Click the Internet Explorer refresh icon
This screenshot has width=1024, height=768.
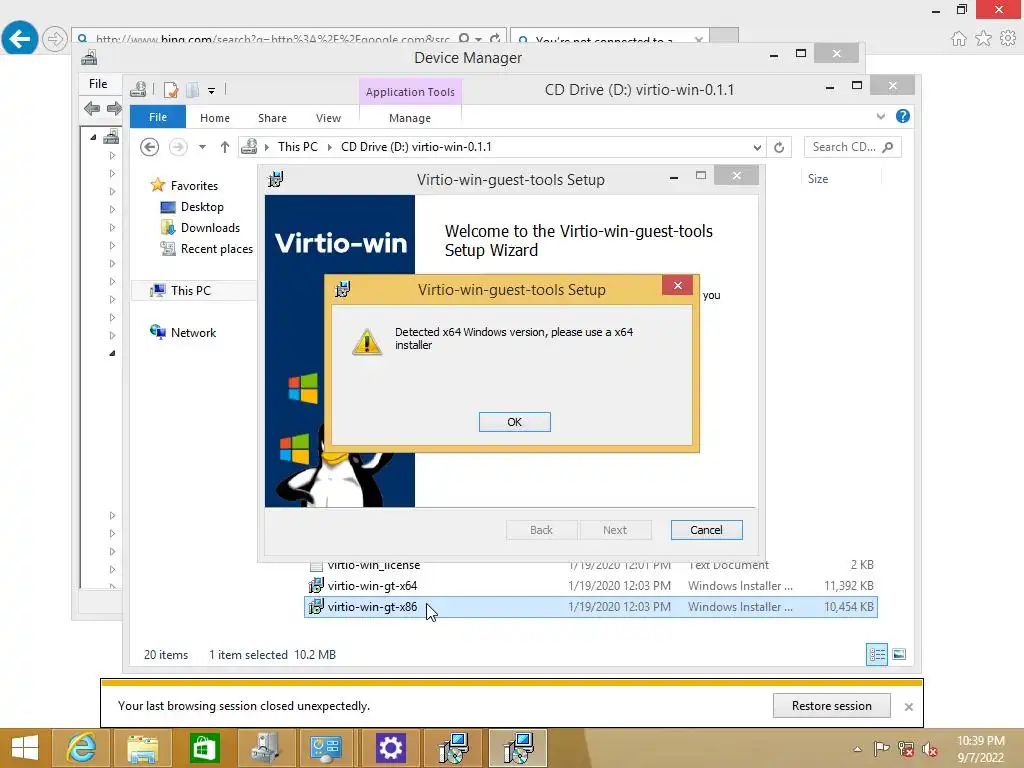pos(495,39)
